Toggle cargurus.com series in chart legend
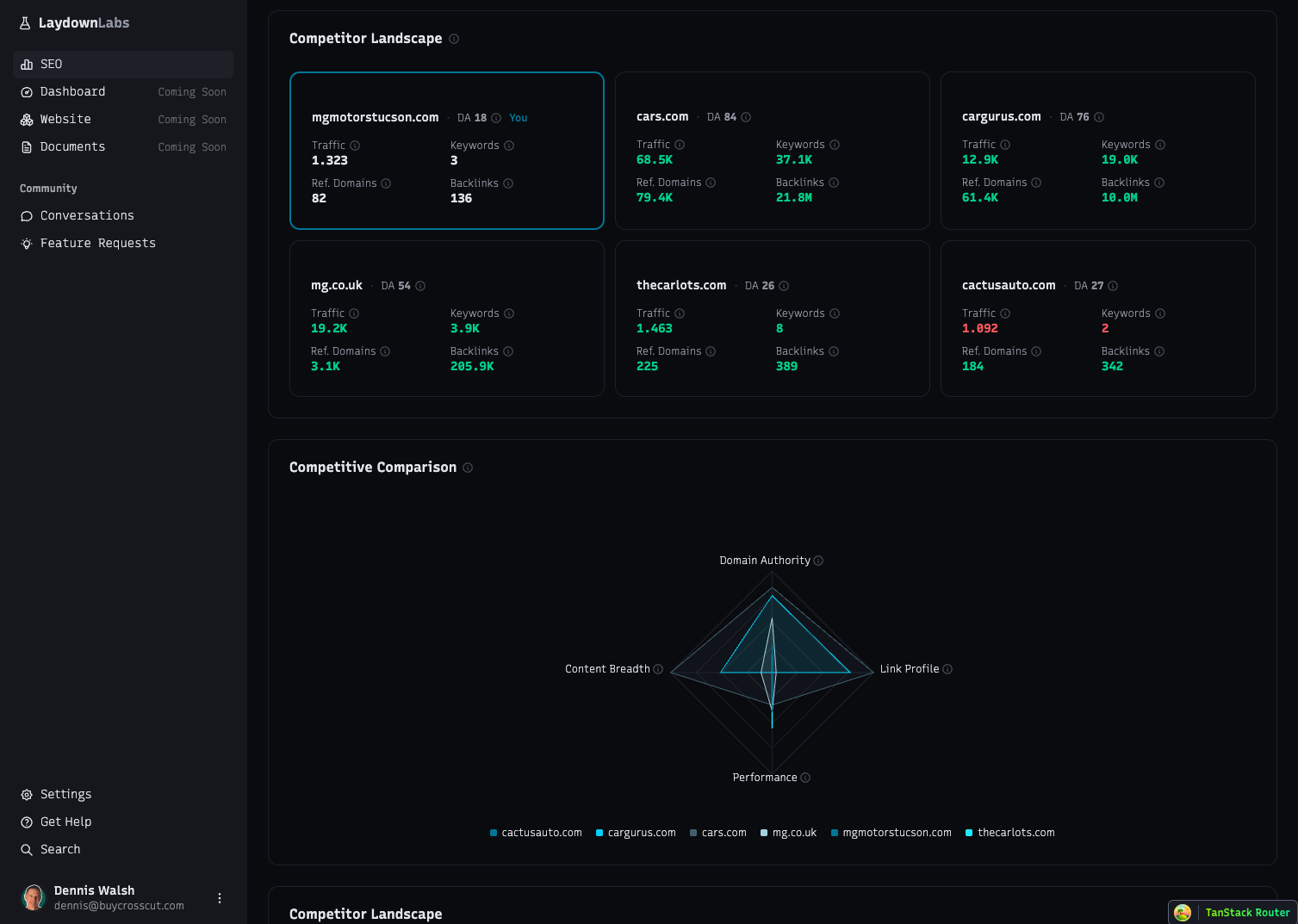The width and height of the screenshot is (1298, 924). (x=636, y=833)
